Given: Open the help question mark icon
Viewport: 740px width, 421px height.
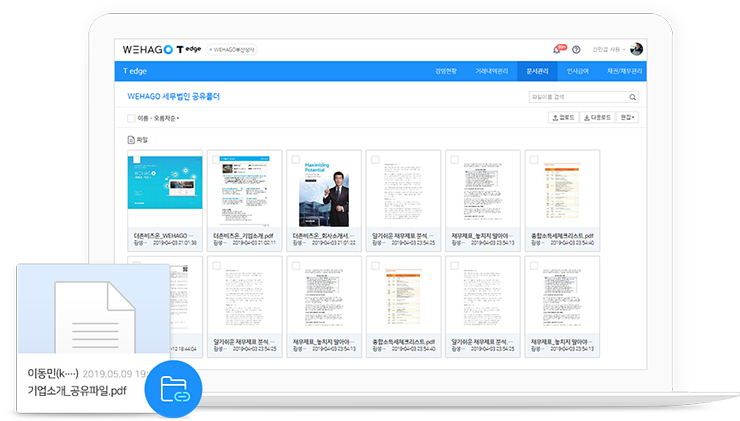Looking at the screenshot, I should point(576,49).
